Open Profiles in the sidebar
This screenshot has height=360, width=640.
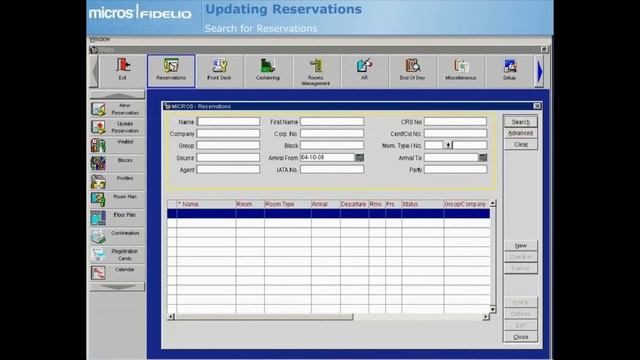click(118, 182)
